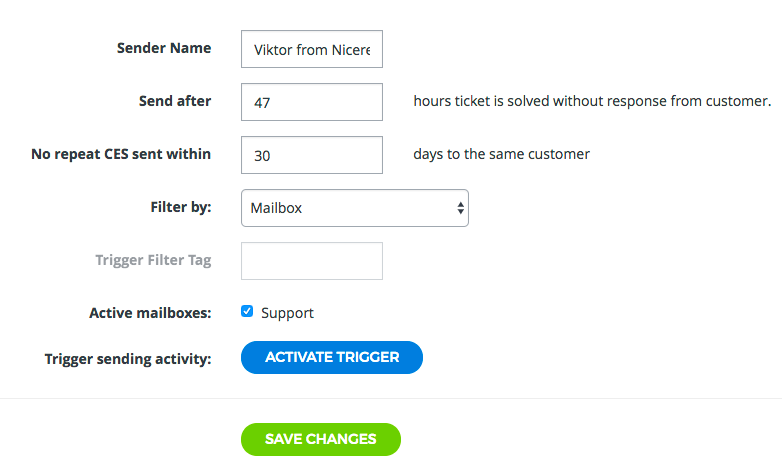782x469 pixels.
Task: Click the Filter by dropdown arrows
Action: (x=460, y=208)
